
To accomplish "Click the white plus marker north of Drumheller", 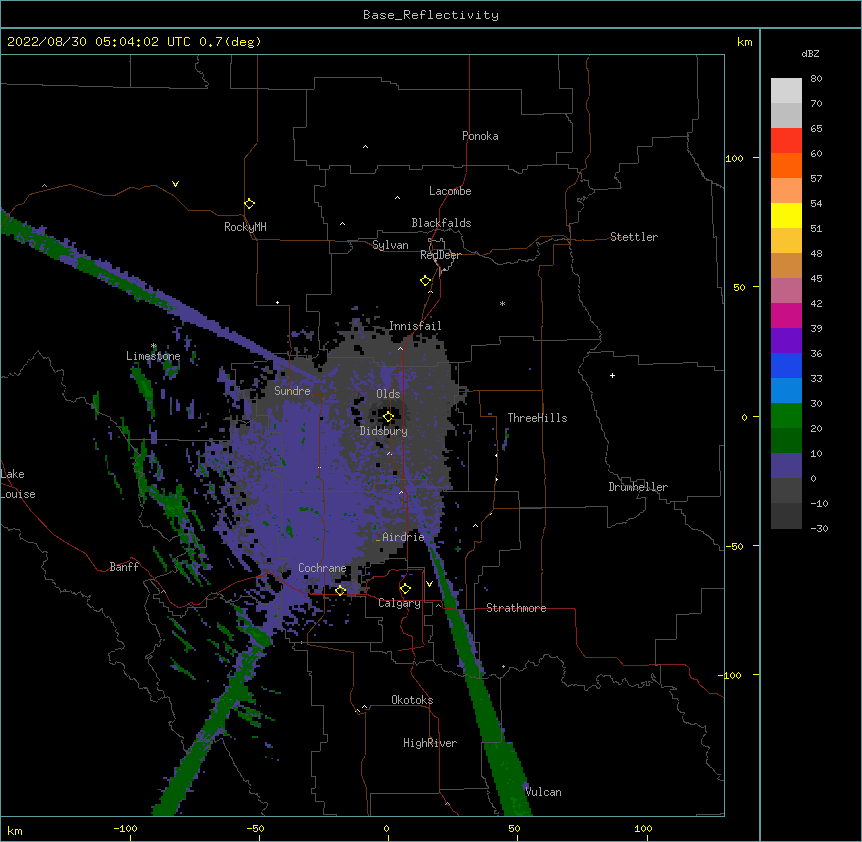I will (612, 375).
